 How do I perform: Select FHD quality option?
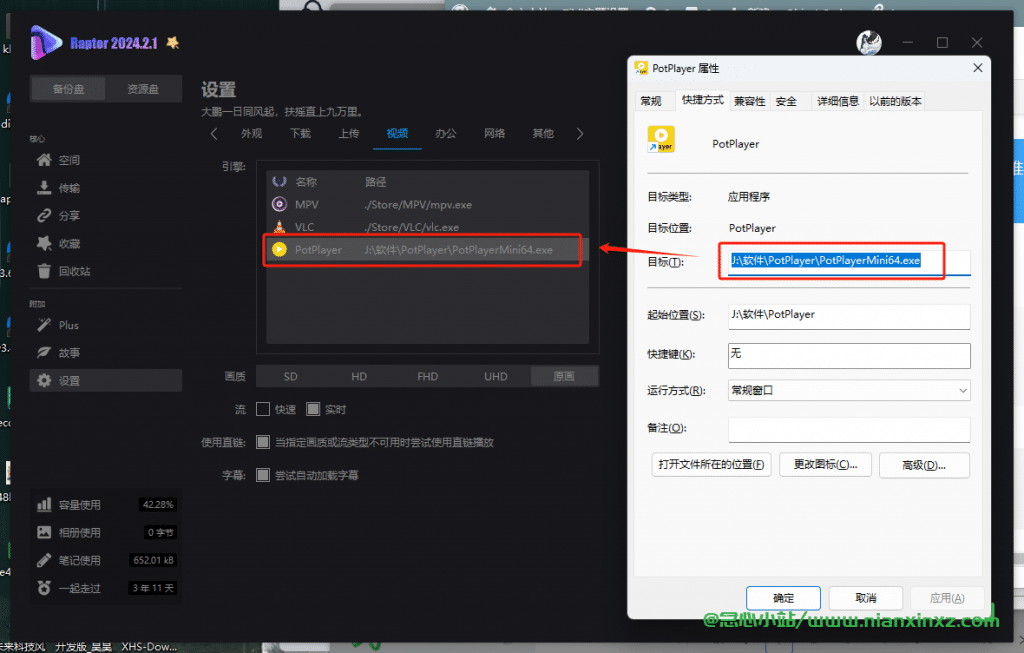[x=428, y=376]
